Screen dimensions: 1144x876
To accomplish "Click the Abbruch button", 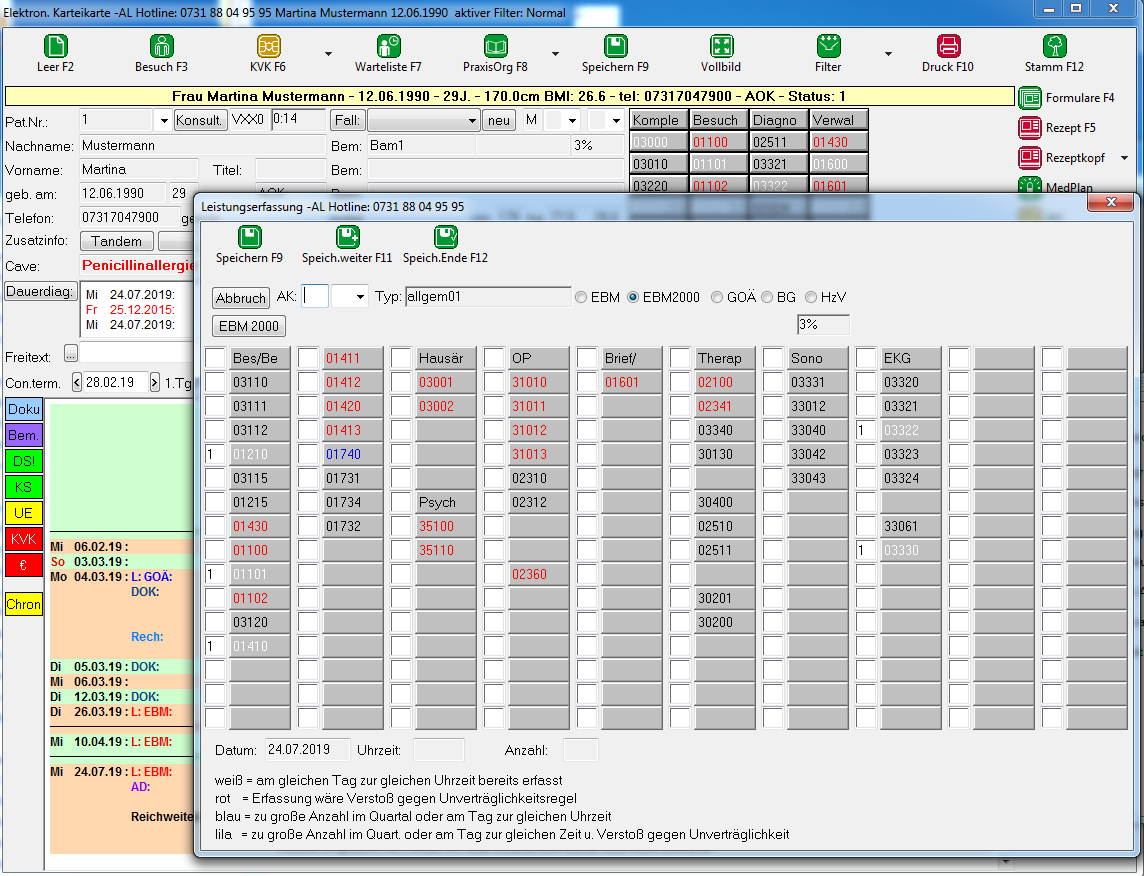I will pyautogui.click(x=241, y=298).
